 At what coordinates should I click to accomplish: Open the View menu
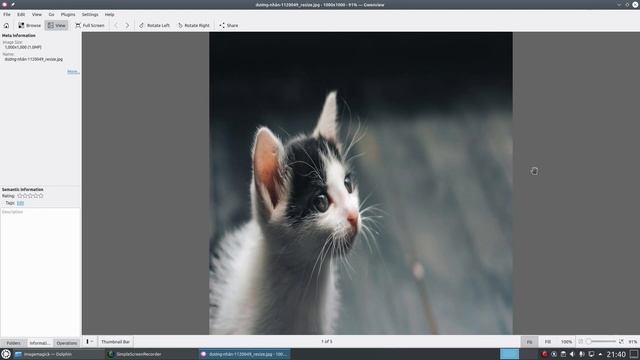pyautogui.click(x=37, y=14)
